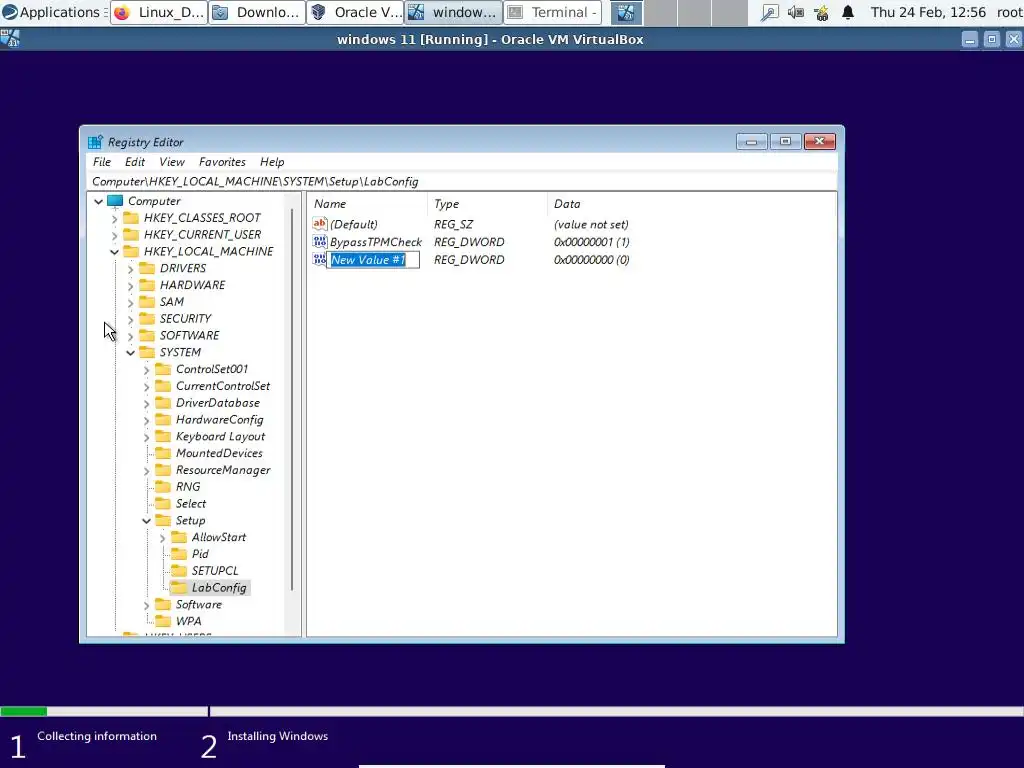Click the tree pane vertical scrollbar
Viewport: 1024px width, 768px height.
[292, 398]
